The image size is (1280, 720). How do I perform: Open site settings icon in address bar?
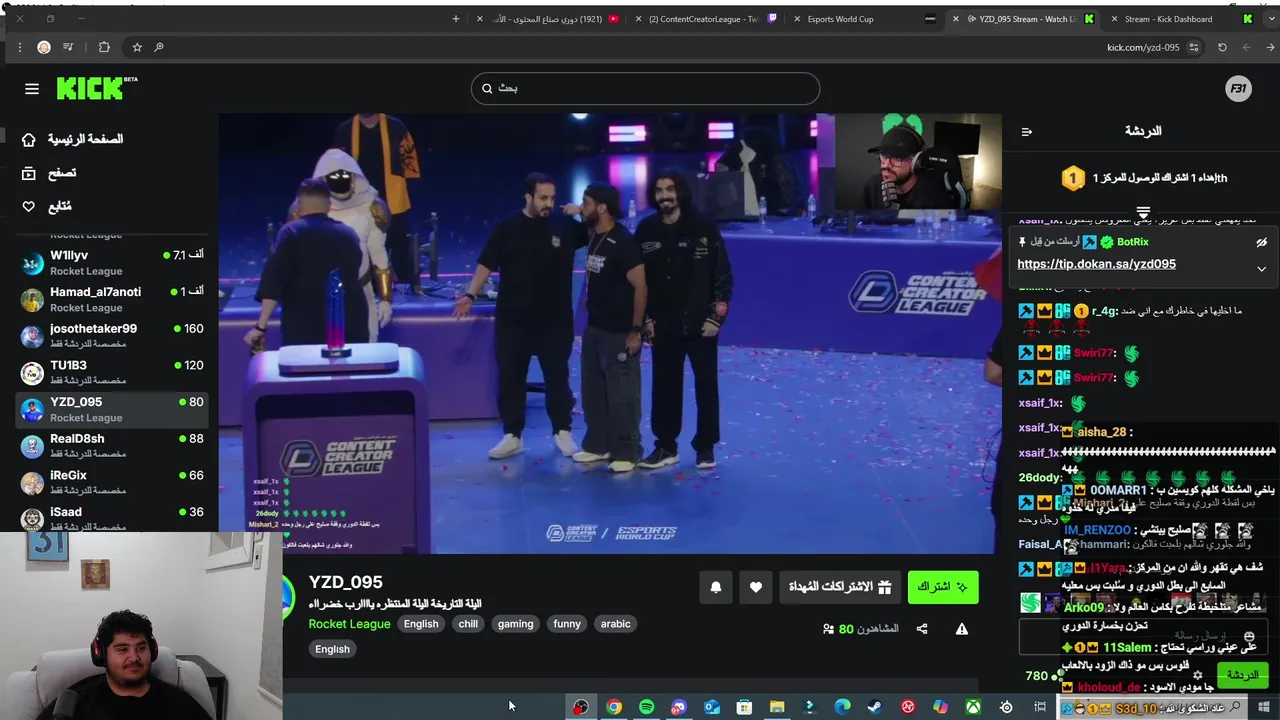pyautogui.click(x=1193, y=47)
